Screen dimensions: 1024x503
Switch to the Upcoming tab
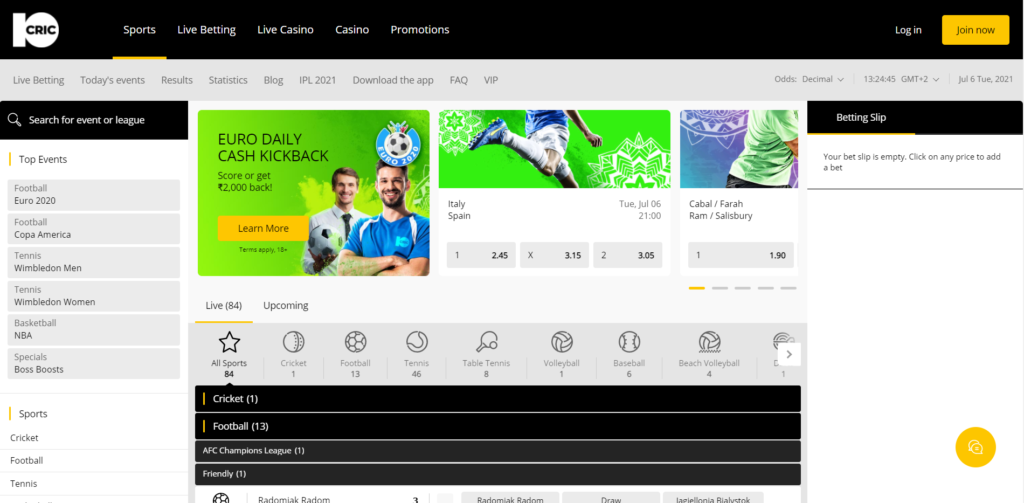(x=285, y=305)
